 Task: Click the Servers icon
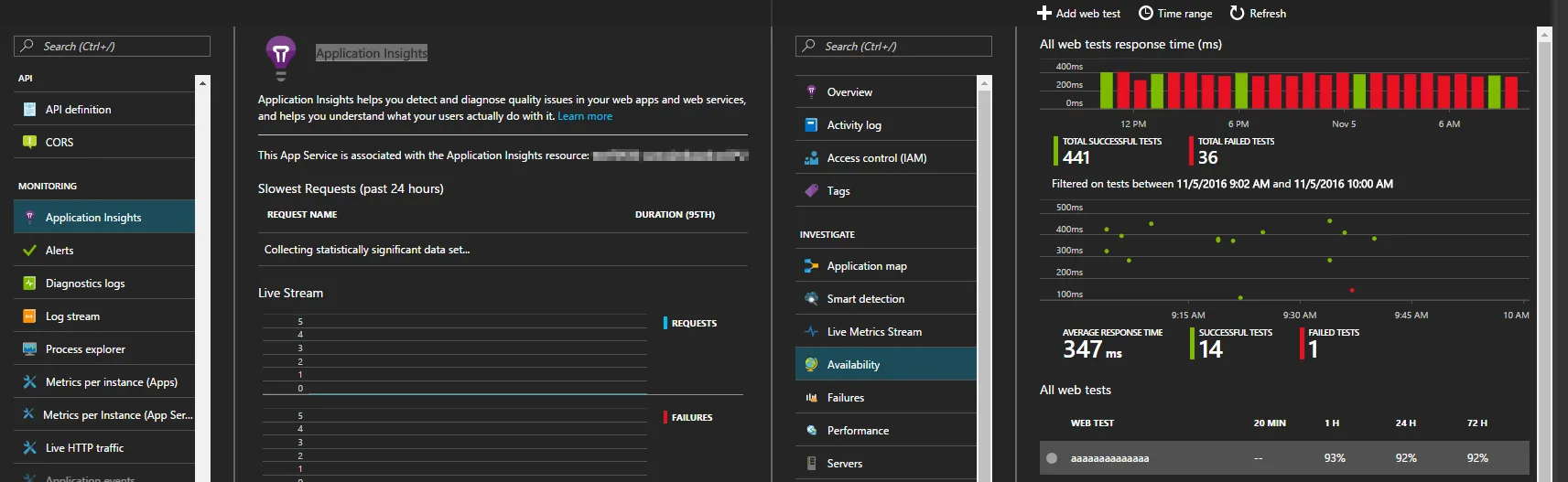point(811,464)
